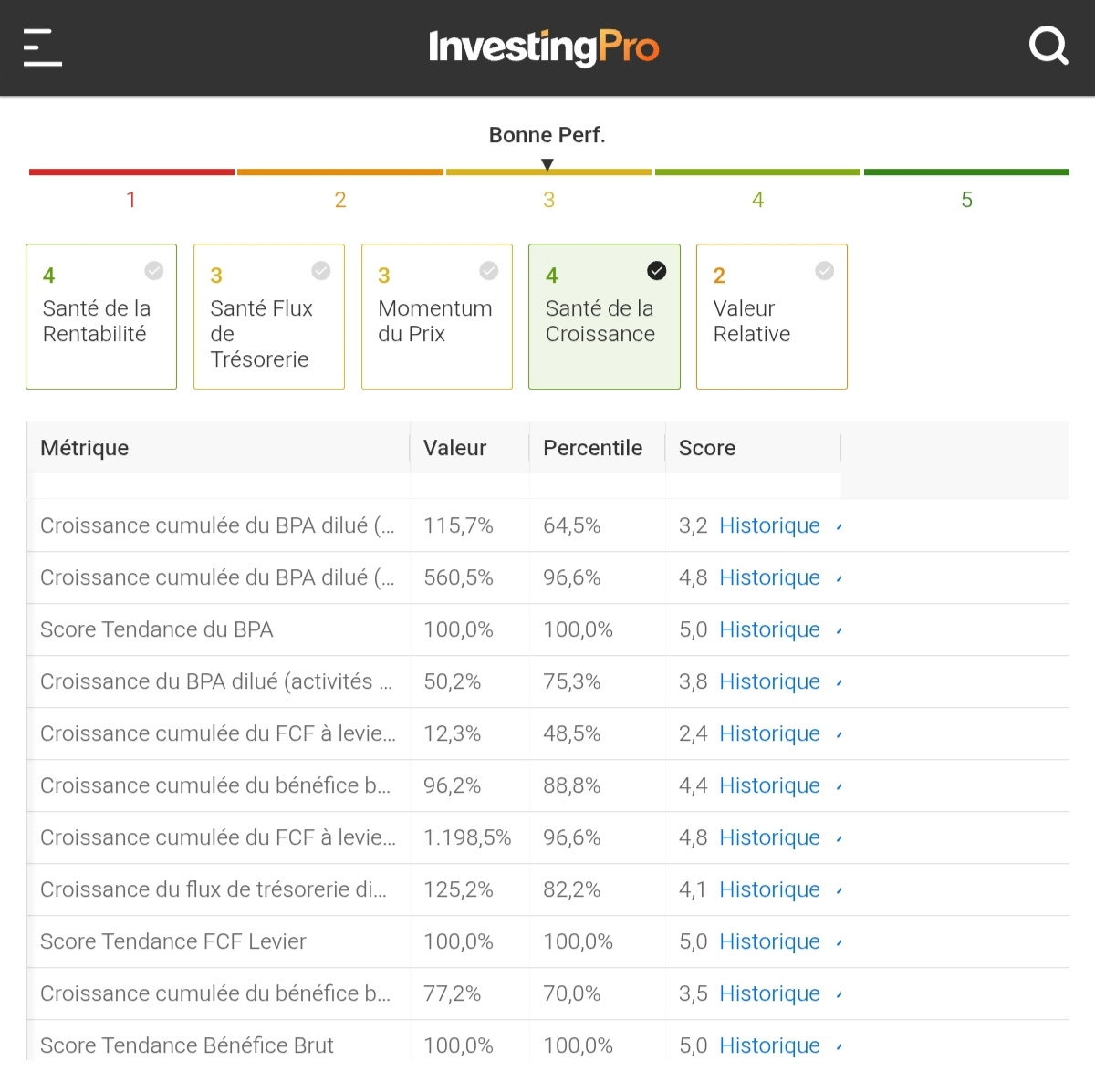
Task: Click arrow icon beside Historique in 125,2% row
Action: coord(839,891)
